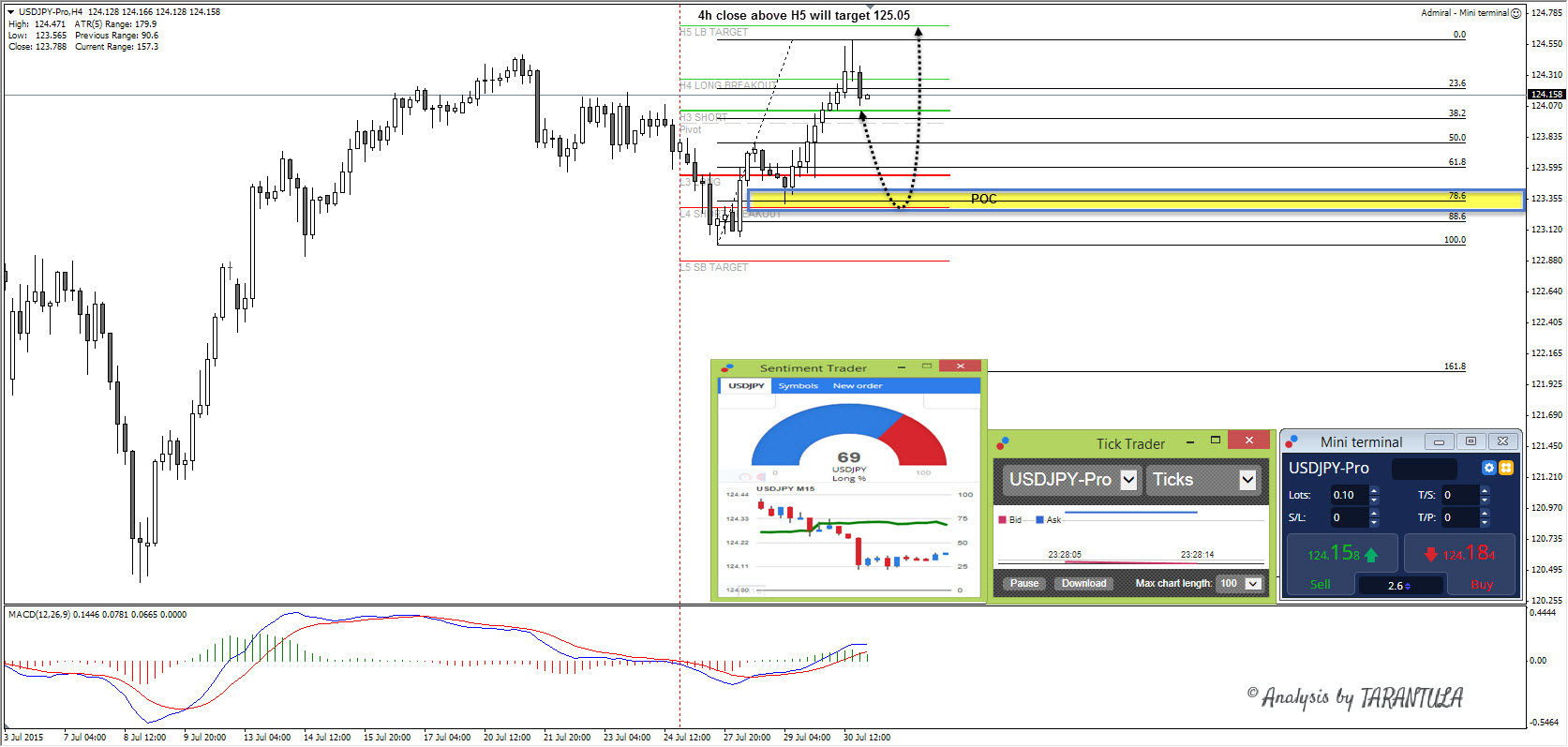Screen dimensions: 1568x747
Task: Click the Mini terminal logo icon
Action: (1292, 441)
